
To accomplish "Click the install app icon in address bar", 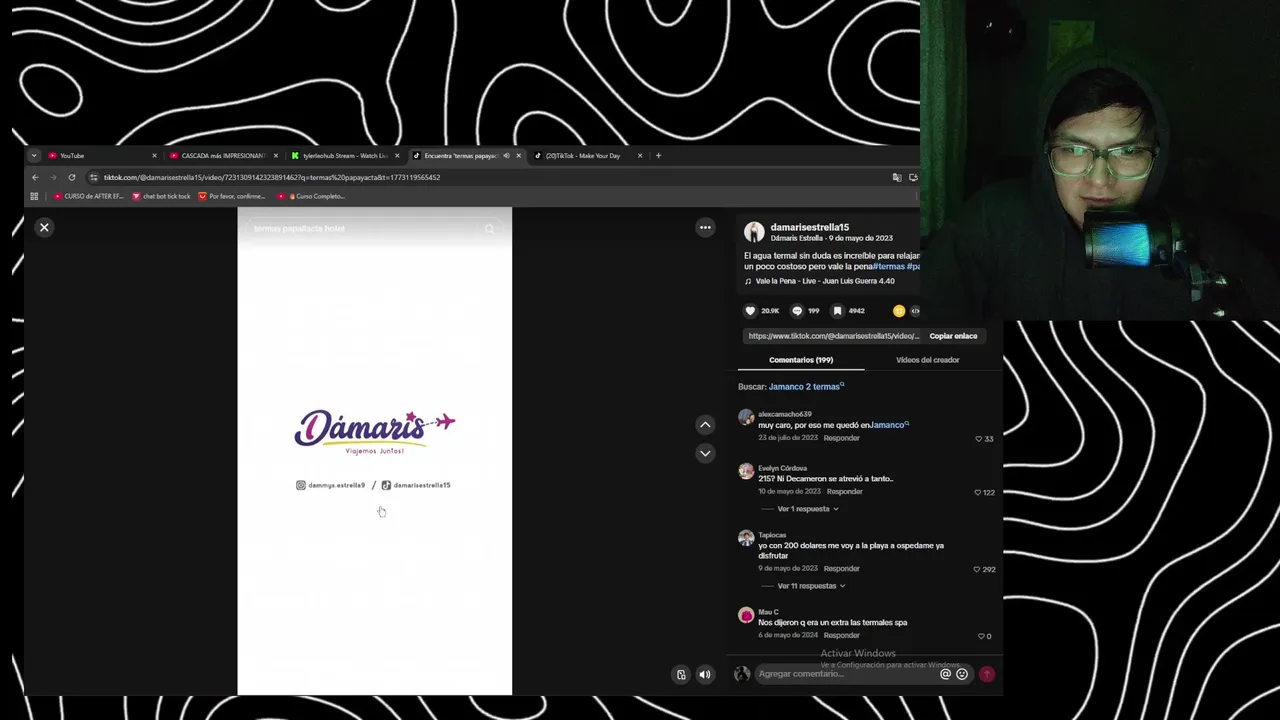I will (913, 178).
